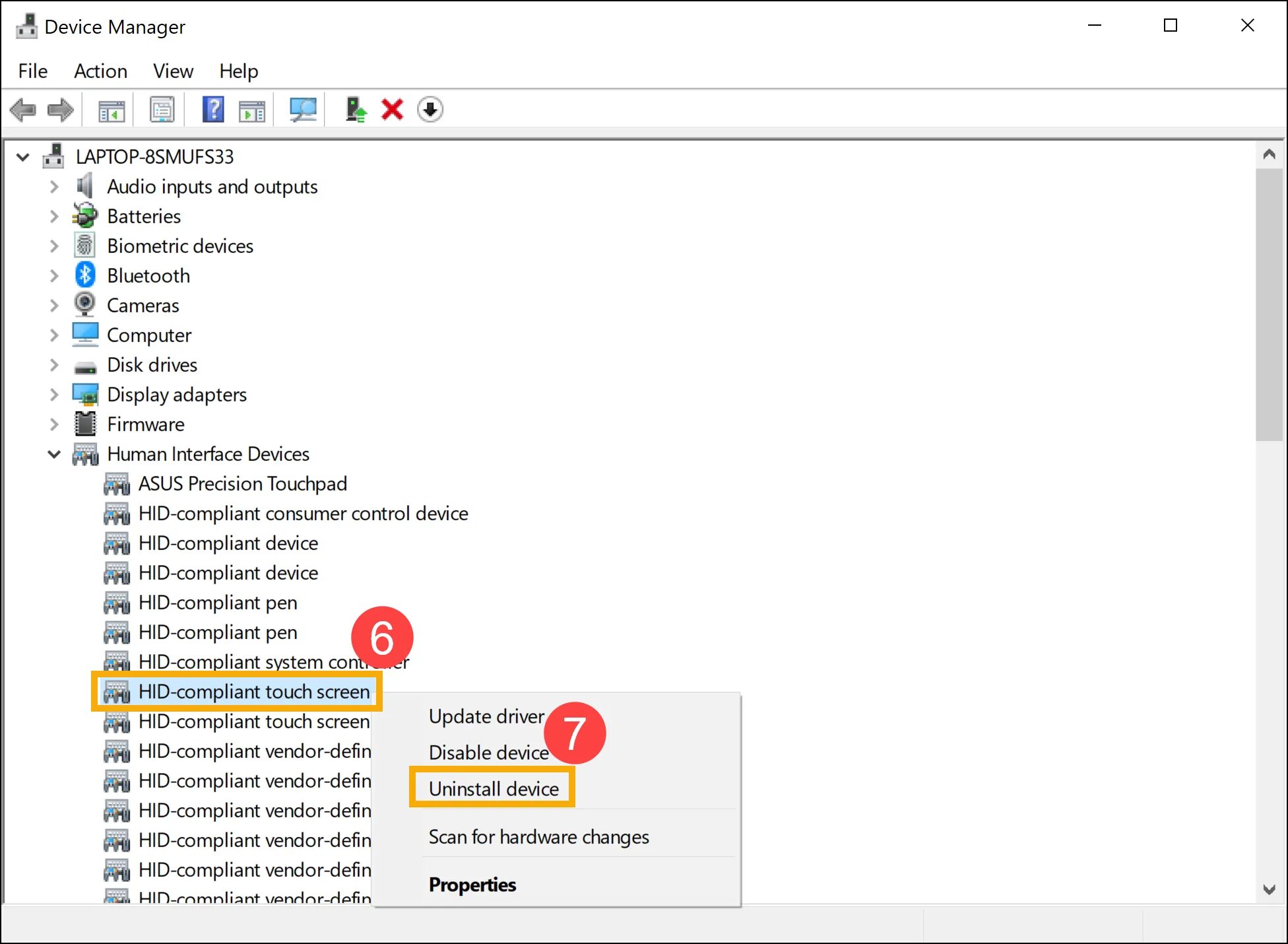
Task: Click the Update device driver toolbar icon
Action: coord(356,110)
